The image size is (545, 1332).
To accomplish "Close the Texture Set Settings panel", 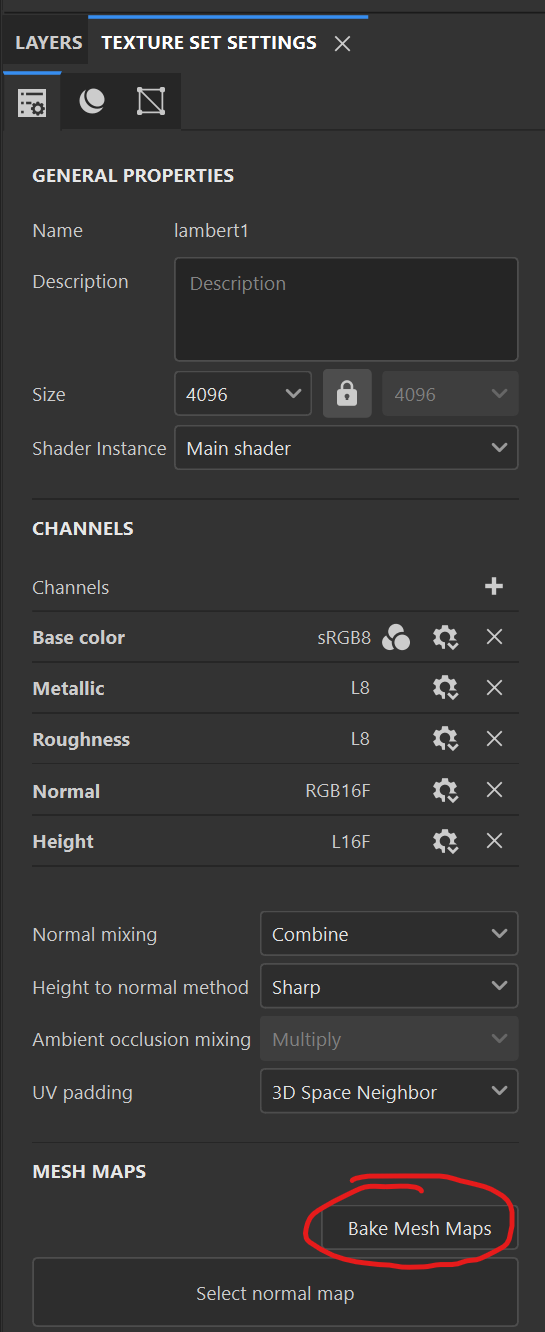I will tap(342, 44).
